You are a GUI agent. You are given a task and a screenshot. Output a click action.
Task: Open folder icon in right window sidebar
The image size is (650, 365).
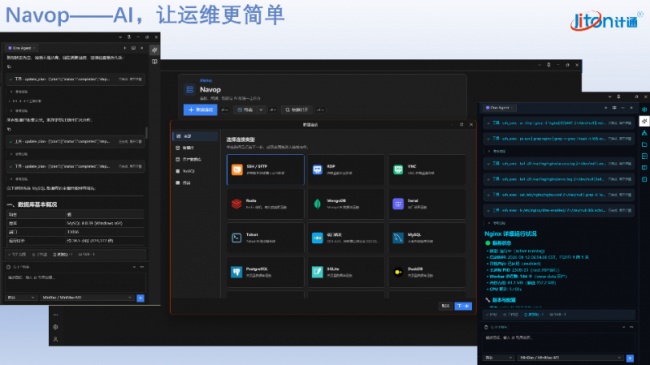pos(644,144)
